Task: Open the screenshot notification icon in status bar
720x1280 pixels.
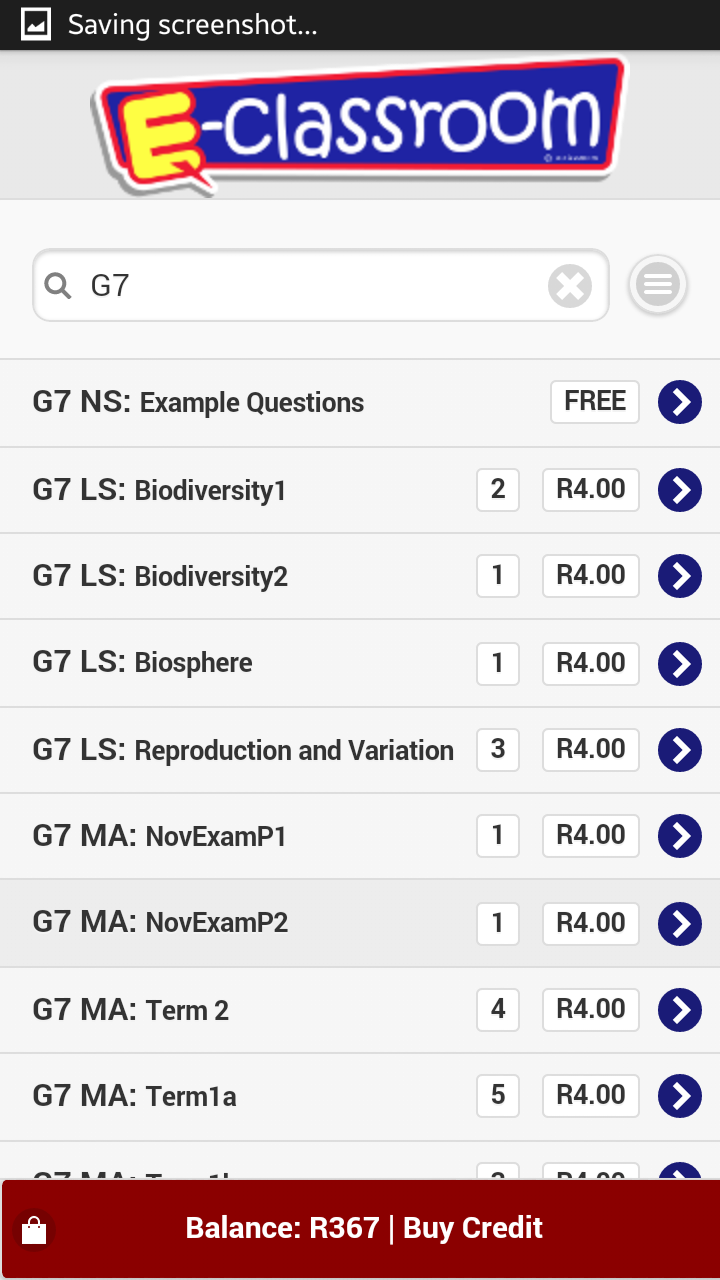Action: point(36,24)
